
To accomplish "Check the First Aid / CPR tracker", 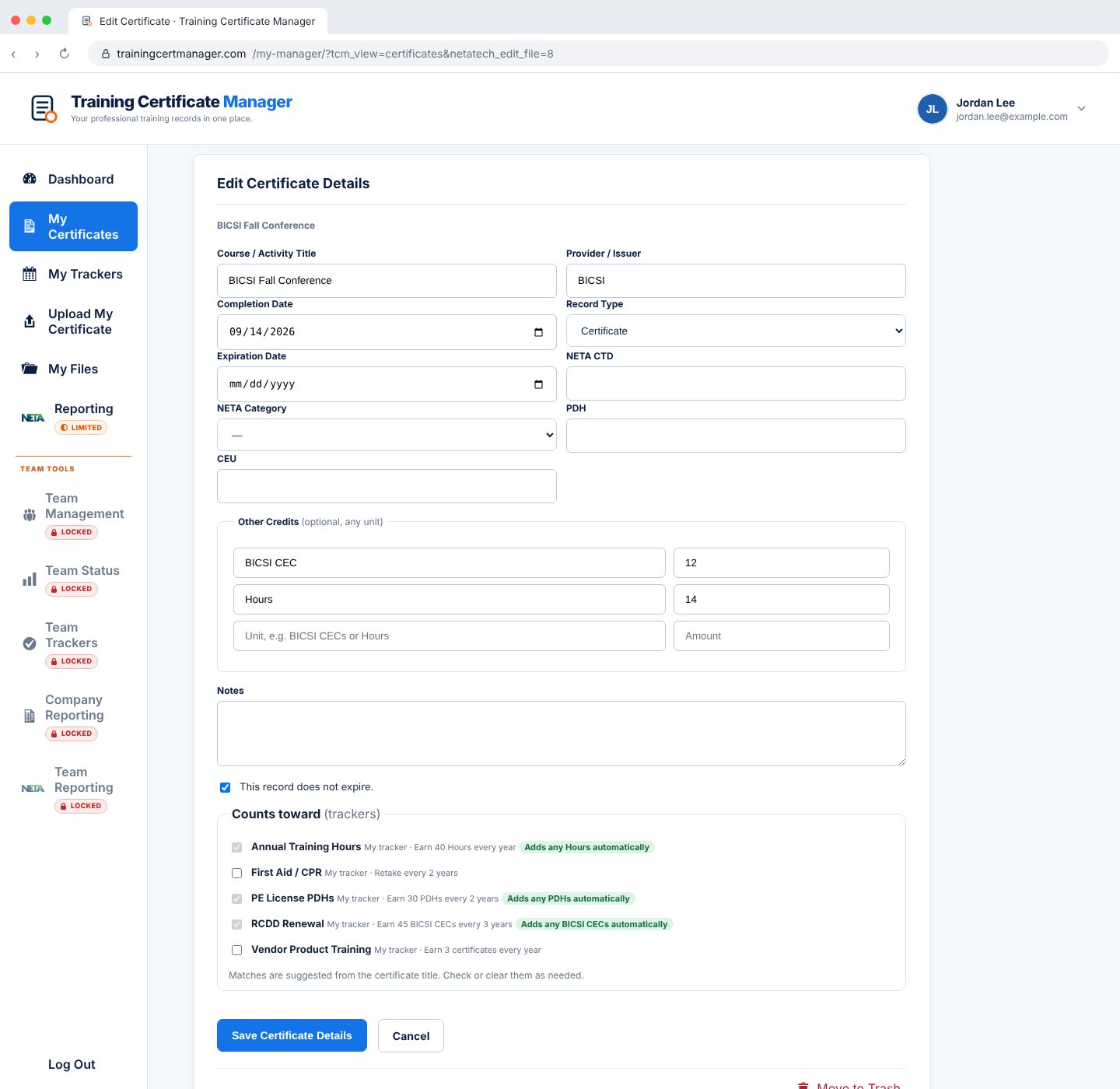I will point(236,873).
